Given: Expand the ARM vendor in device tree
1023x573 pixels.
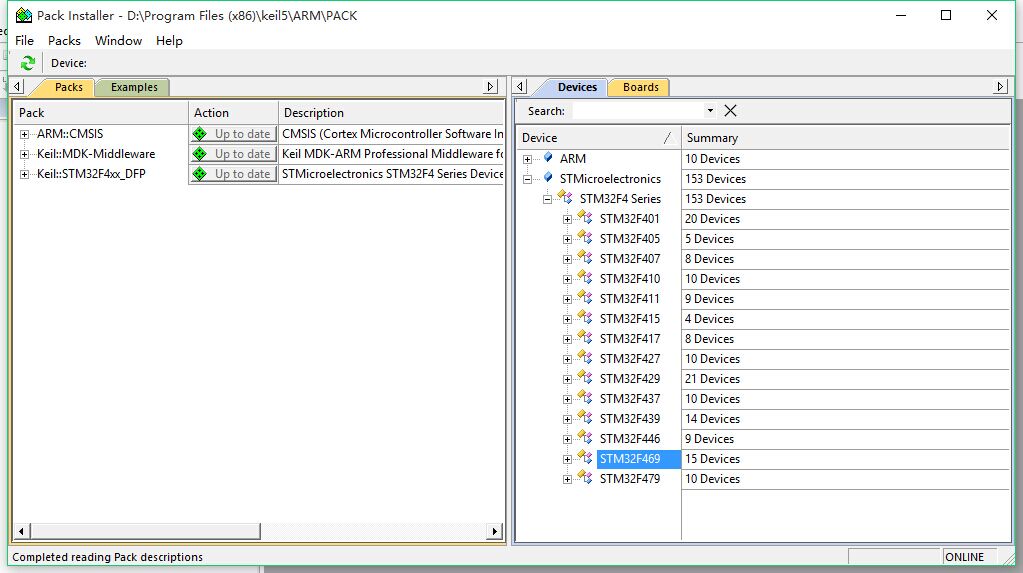Looking at the screenshot, I should tap(527, 159).
